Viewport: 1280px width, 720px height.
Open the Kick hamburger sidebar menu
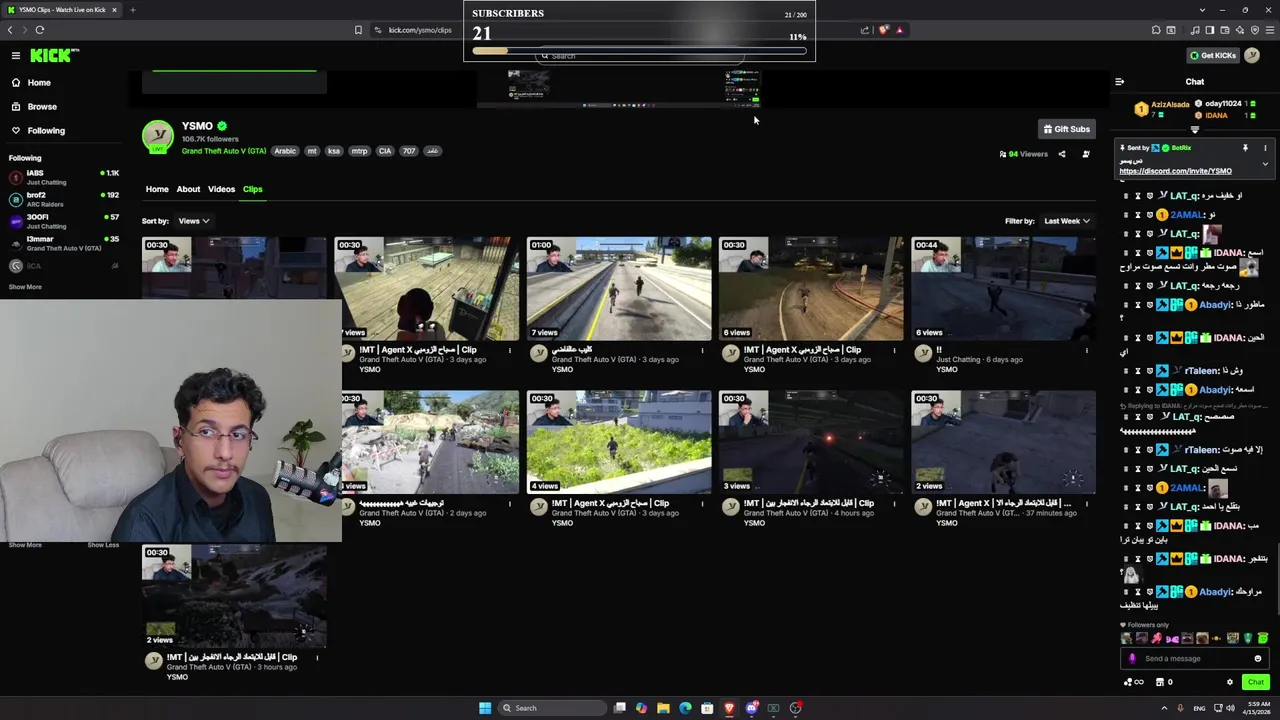tap(16, 56)
